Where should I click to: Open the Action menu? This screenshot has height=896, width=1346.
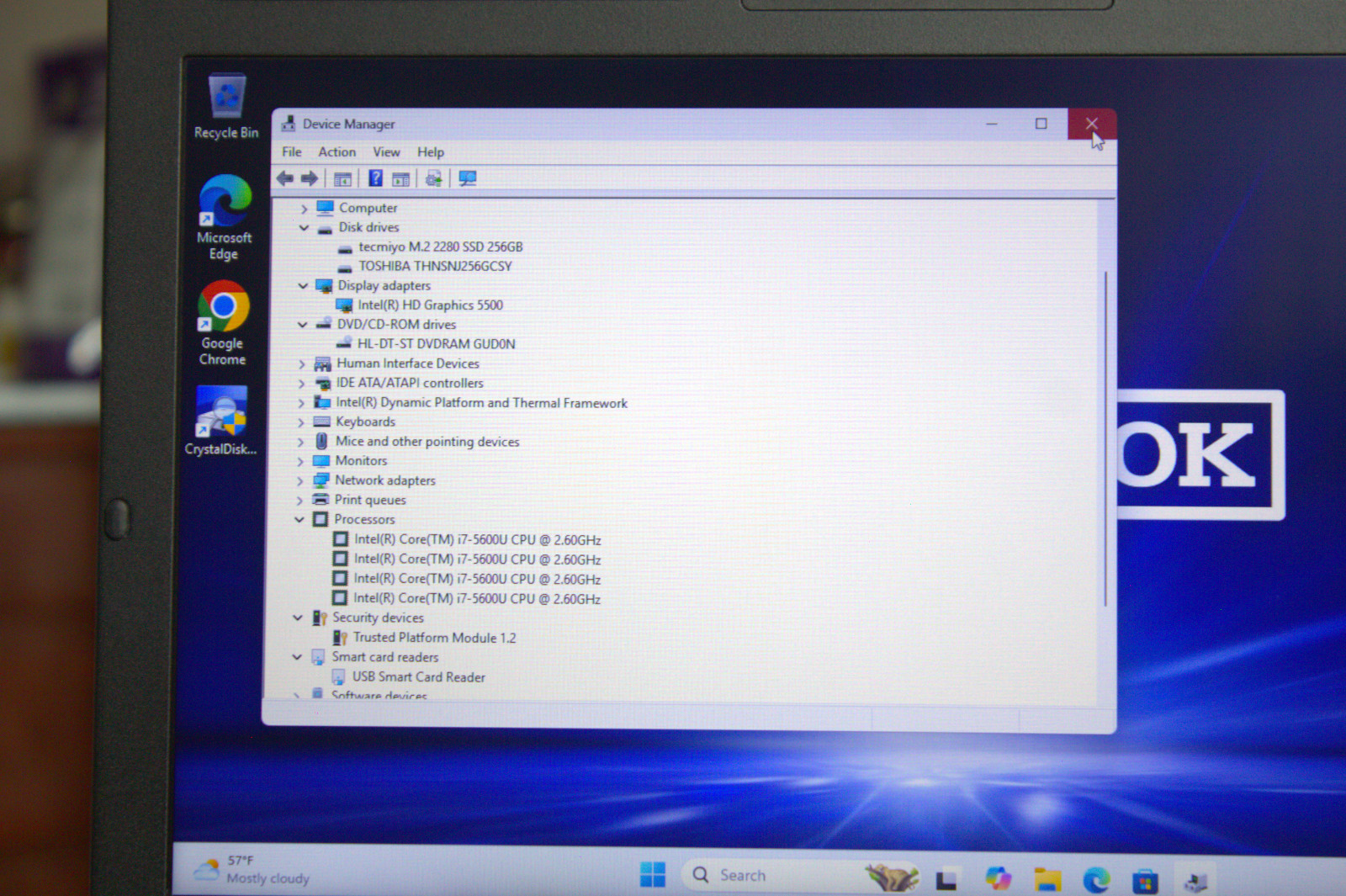336,152
